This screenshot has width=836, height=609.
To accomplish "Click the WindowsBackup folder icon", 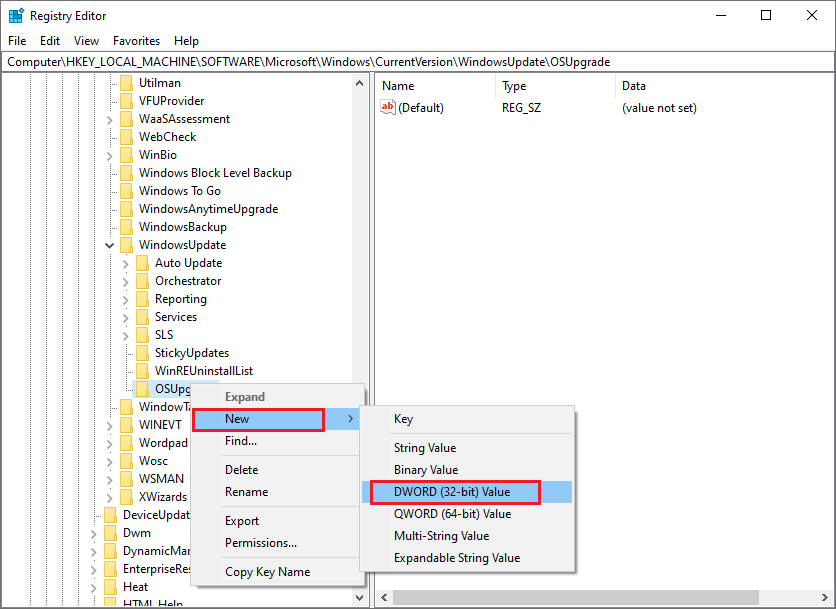I will 126,227.
